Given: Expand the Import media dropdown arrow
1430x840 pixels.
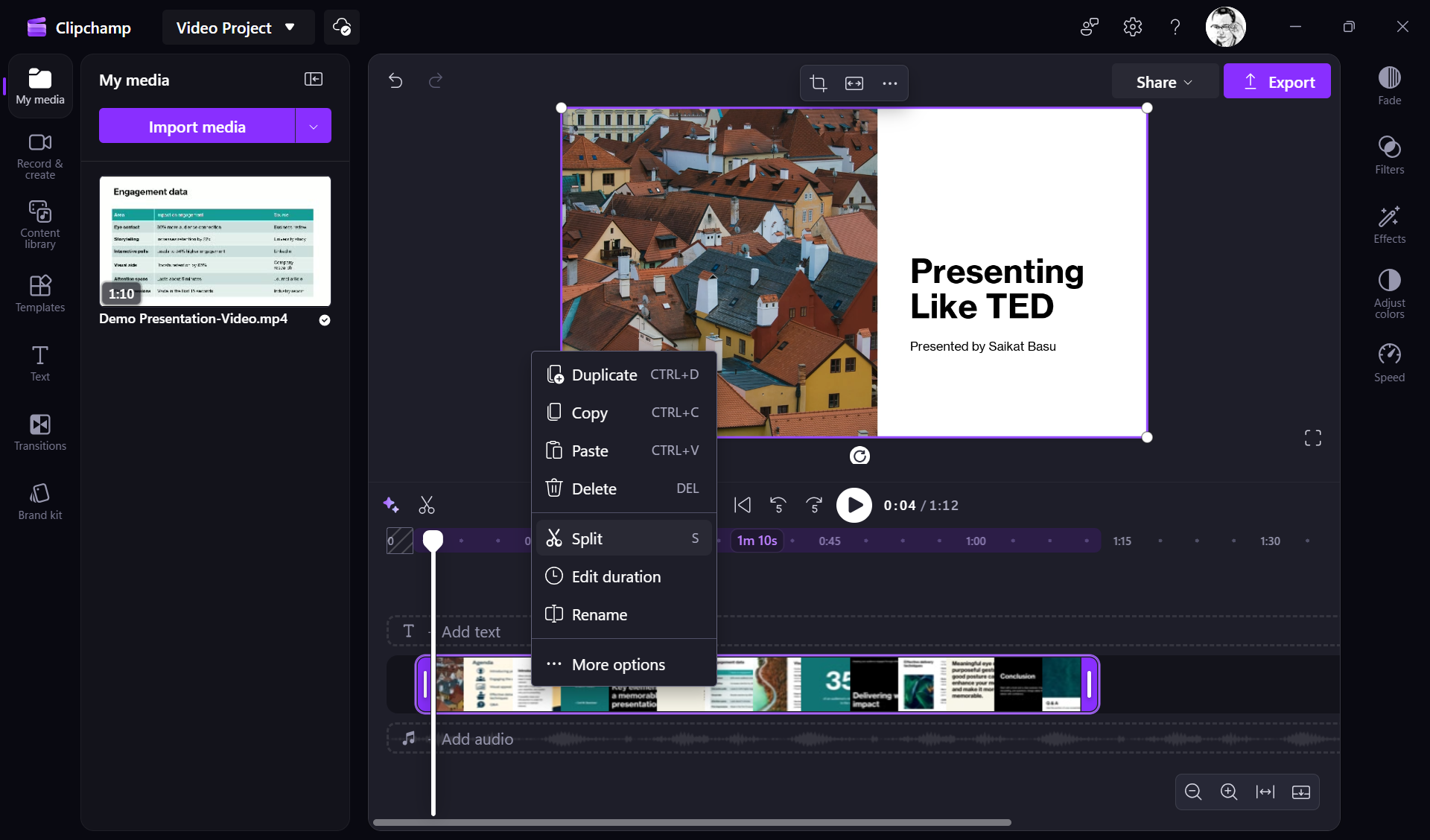Looking at the screenshot, I should tap(314, 127).
